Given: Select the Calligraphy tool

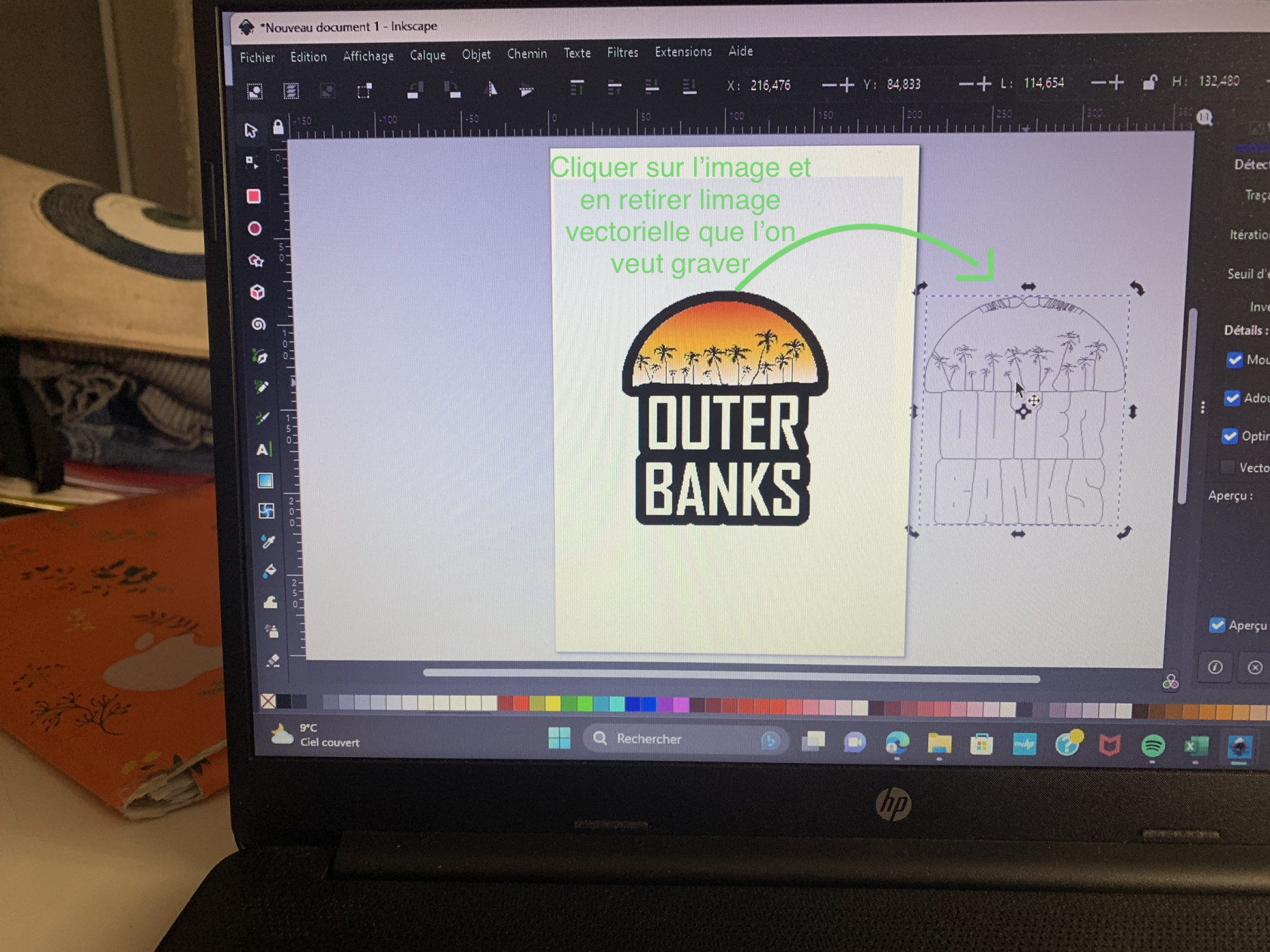Looking at the screenshot, I should click(262, 418).
